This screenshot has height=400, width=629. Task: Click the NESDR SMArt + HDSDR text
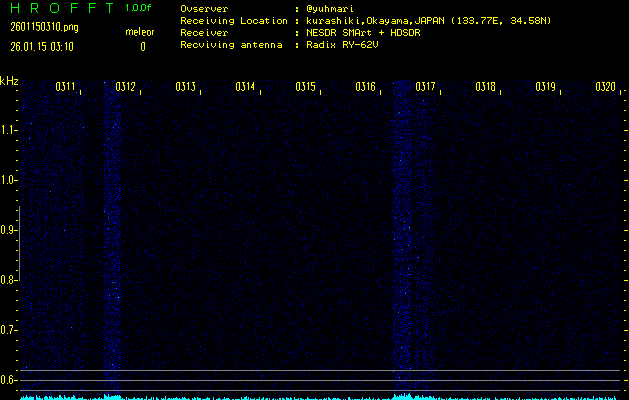pos(363,33)
